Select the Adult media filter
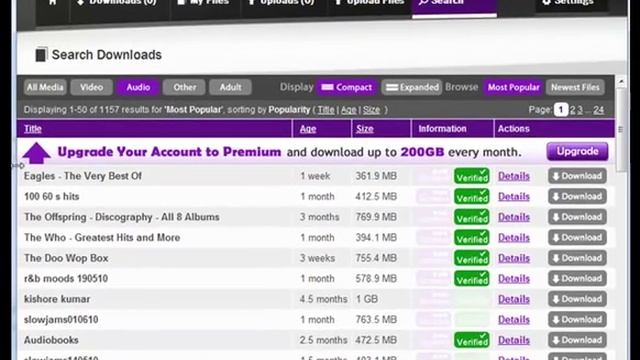 click(x=231, y=87)
